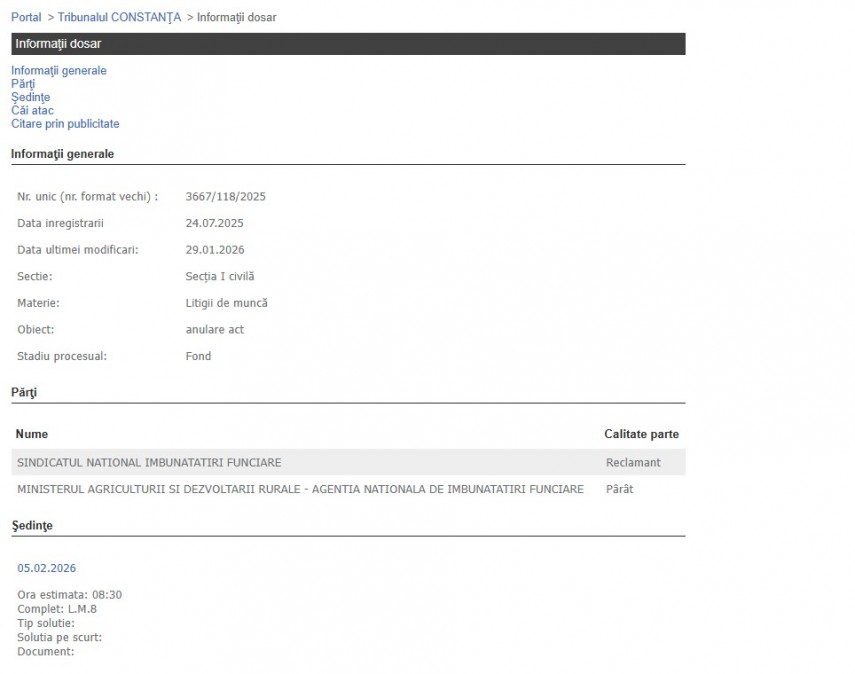
Task: Select the SINDICATUL NATIONAL IMBUNATATIRI FUNCIARE row
Action: click(x=149, y=463)
